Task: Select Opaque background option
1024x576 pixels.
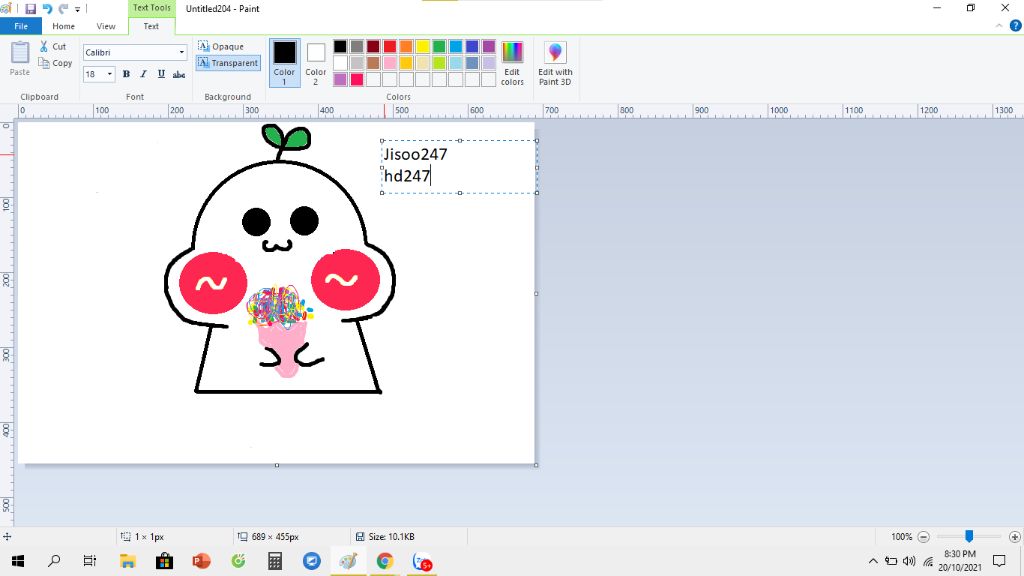Action: [221, 47]
